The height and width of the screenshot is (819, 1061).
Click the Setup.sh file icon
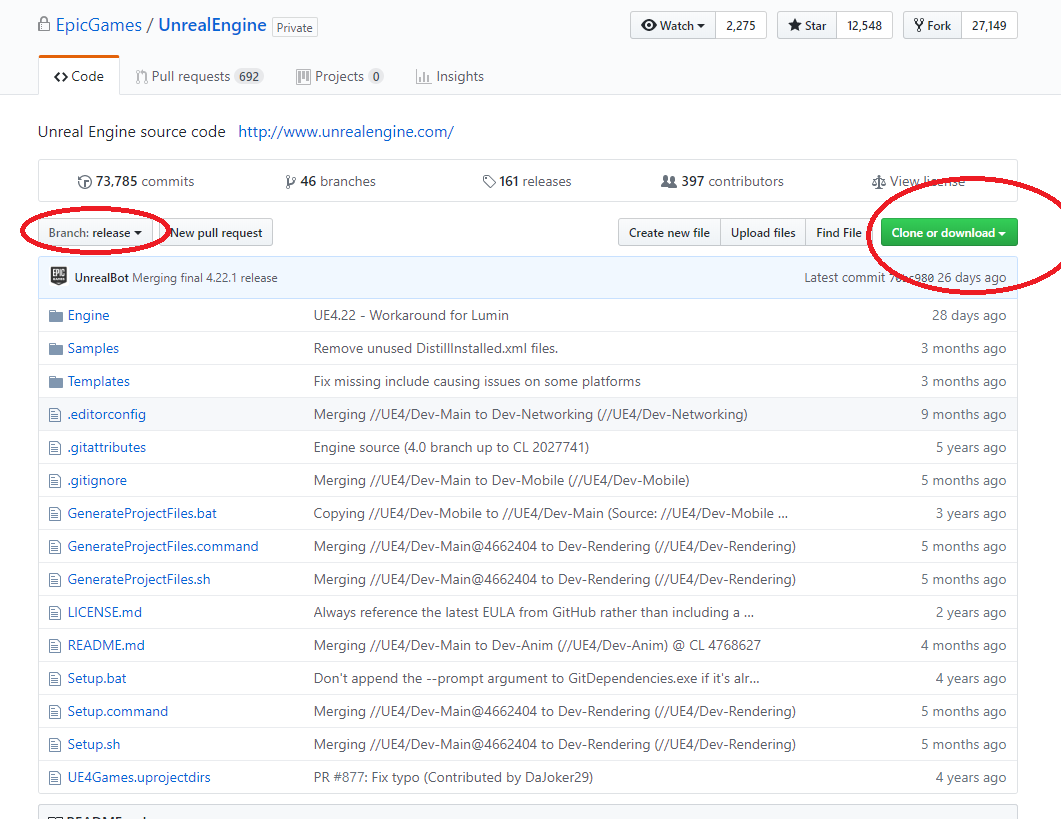(x=55, y=745)
